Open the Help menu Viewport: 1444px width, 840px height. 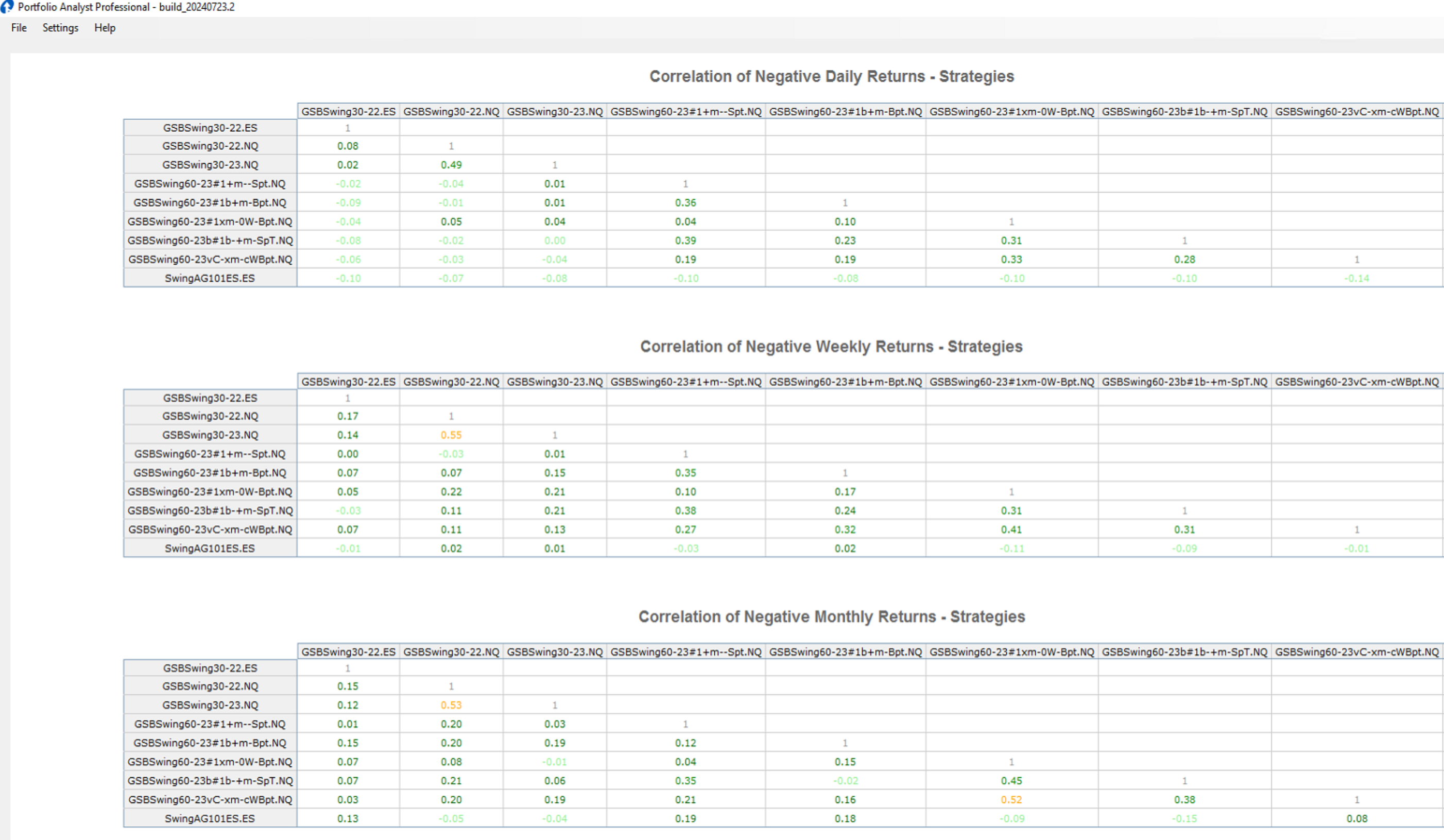(105, 27)
